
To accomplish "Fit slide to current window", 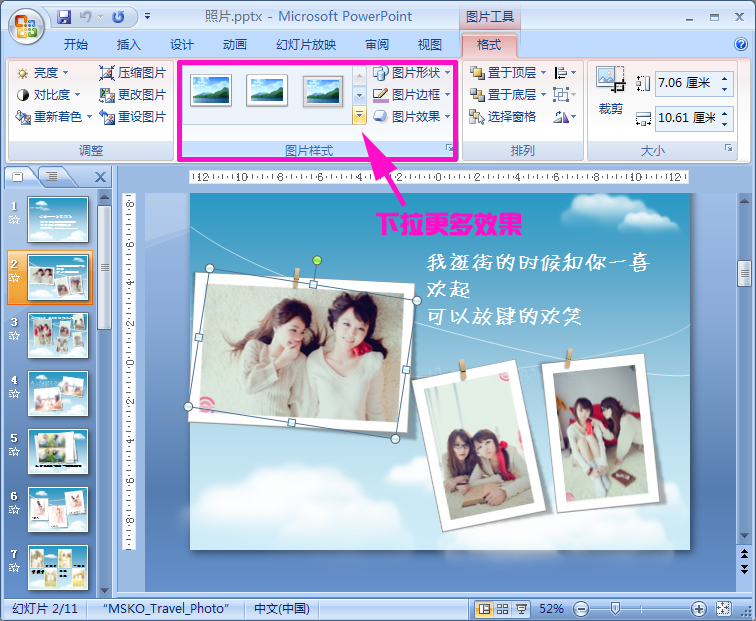I will tap(723, 609).
